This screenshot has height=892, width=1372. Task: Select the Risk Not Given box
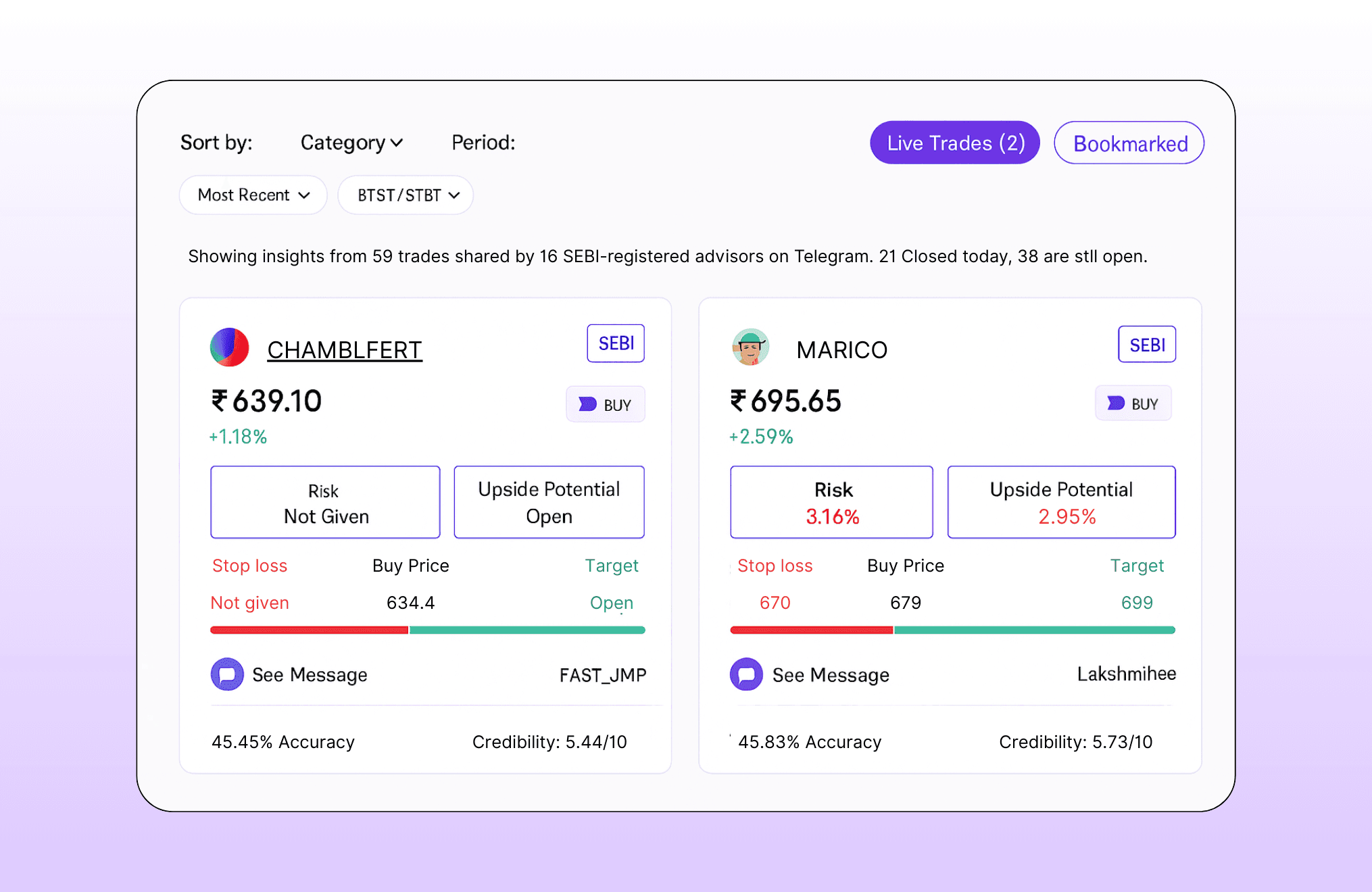[325, 502]
